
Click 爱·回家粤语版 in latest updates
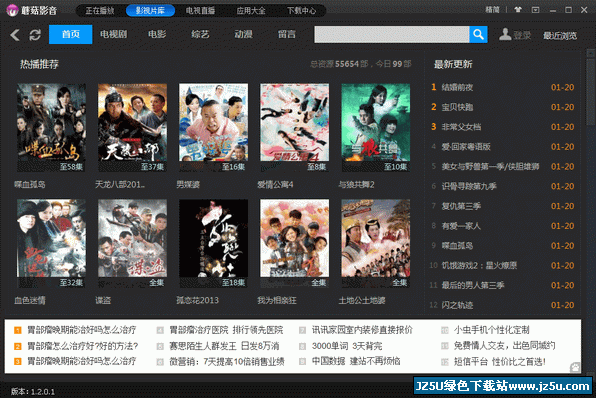[x=466, y=147]
